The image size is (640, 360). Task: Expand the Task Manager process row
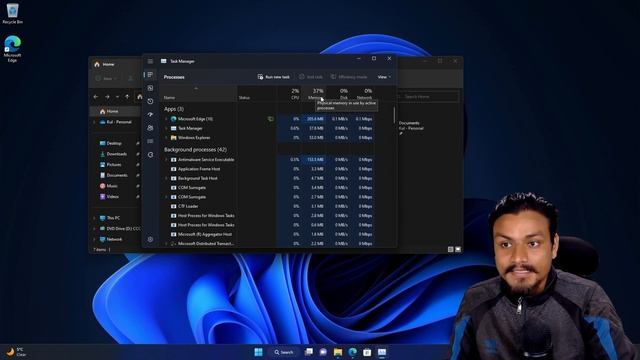pos(166,128)
